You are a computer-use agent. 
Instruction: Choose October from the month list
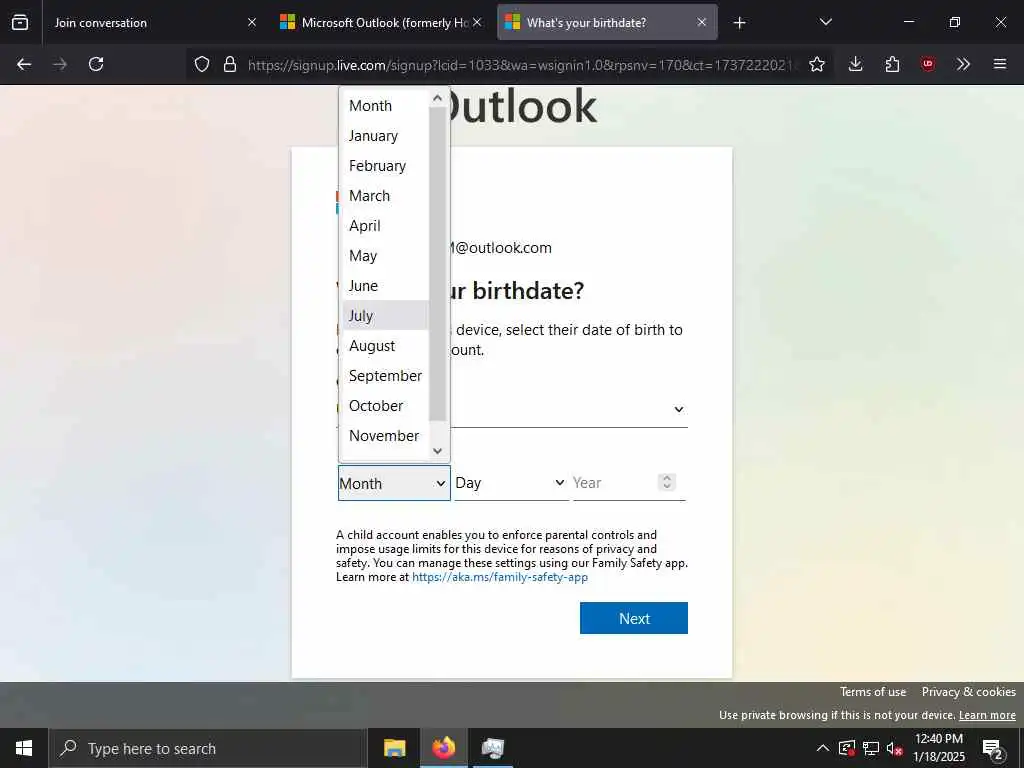click(385, 406)
